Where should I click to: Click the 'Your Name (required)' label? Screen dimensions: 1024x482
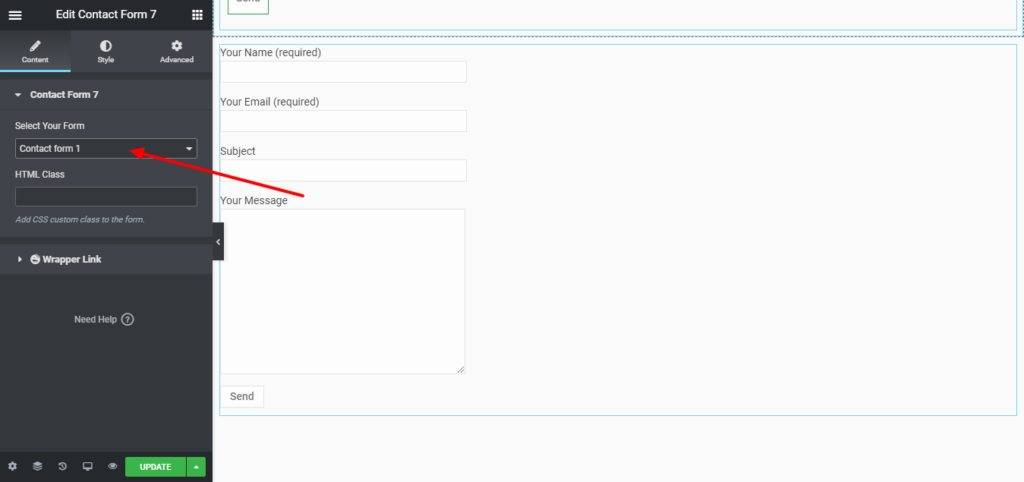coord(270,52)
